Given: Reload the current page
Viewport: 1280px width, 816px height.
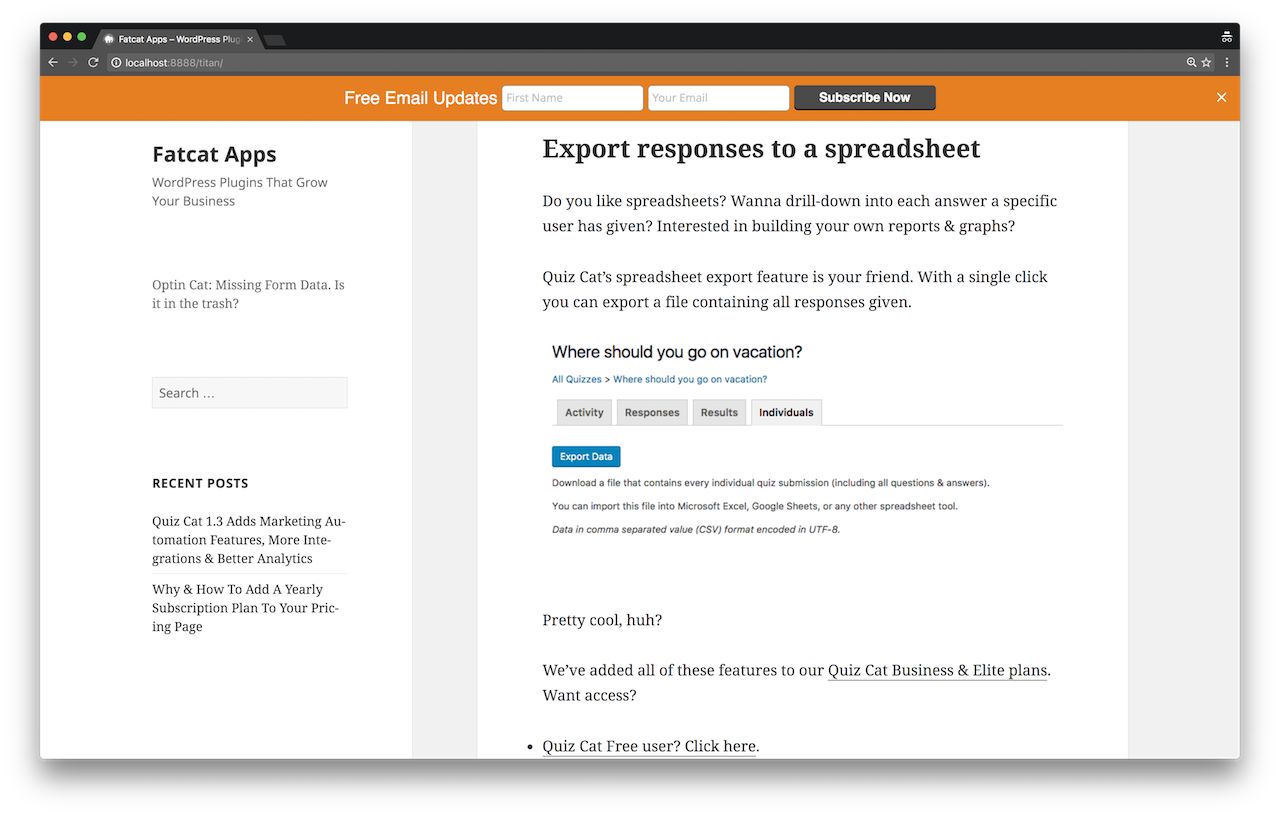Looking at the screenshot, I should (93, 62).
